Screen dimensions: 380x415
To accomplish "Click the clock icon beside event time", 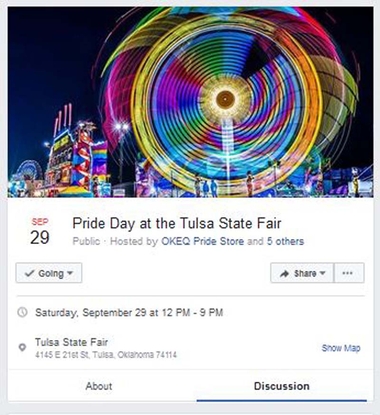I will [x=22, y=312].
